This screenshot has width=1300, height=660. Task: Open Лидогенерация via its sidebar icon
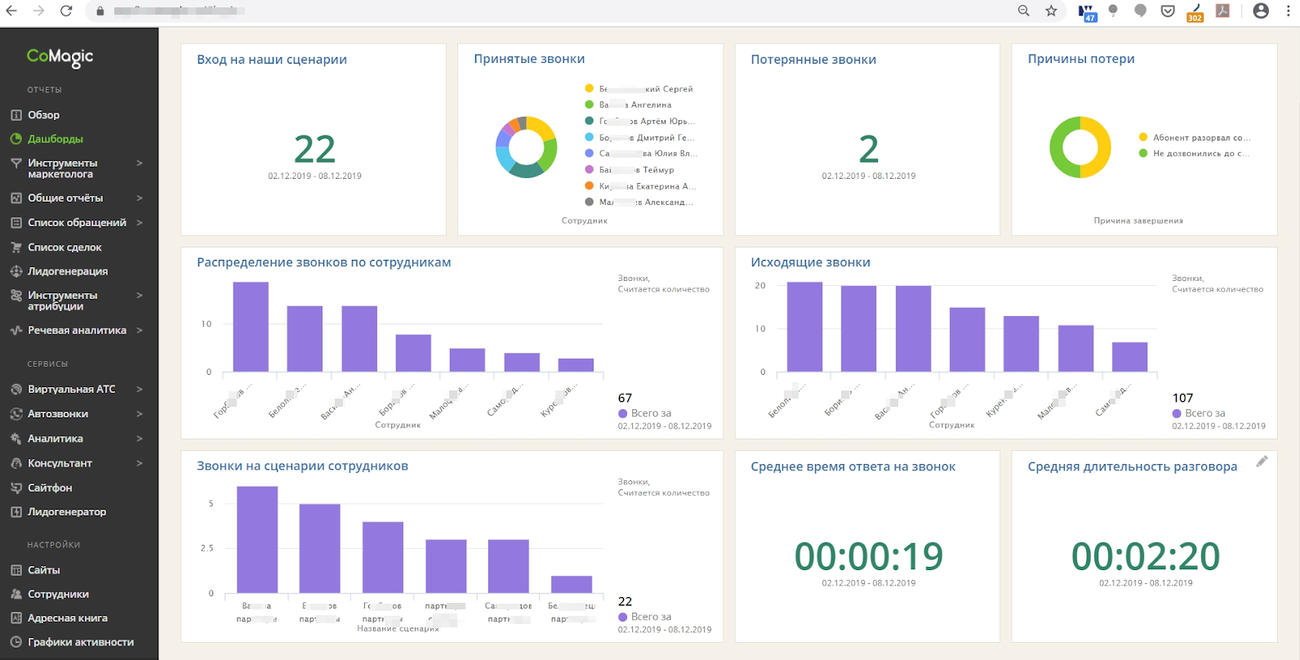coord(16,271)
